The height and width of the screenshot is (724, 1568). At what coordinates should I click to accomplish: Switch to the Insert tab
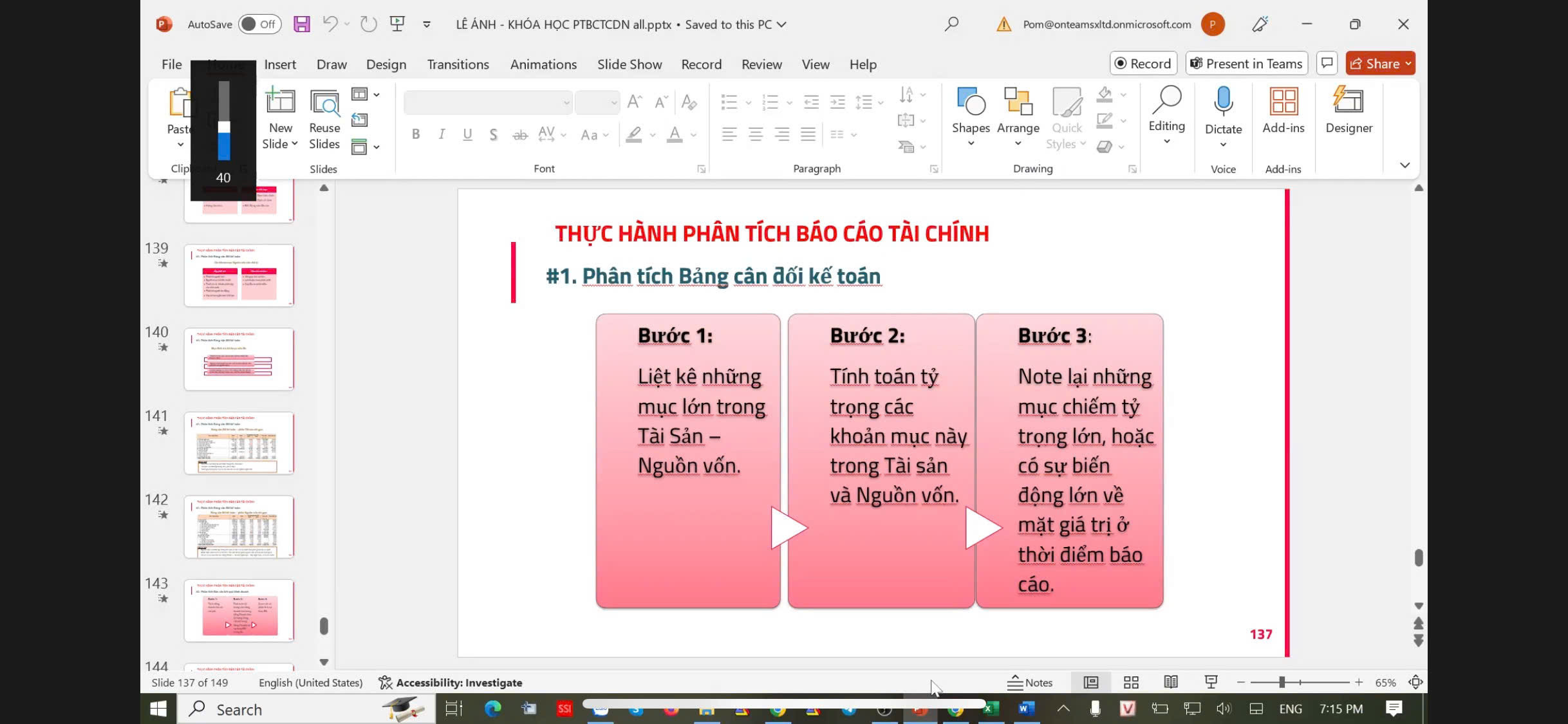[280, 64]
